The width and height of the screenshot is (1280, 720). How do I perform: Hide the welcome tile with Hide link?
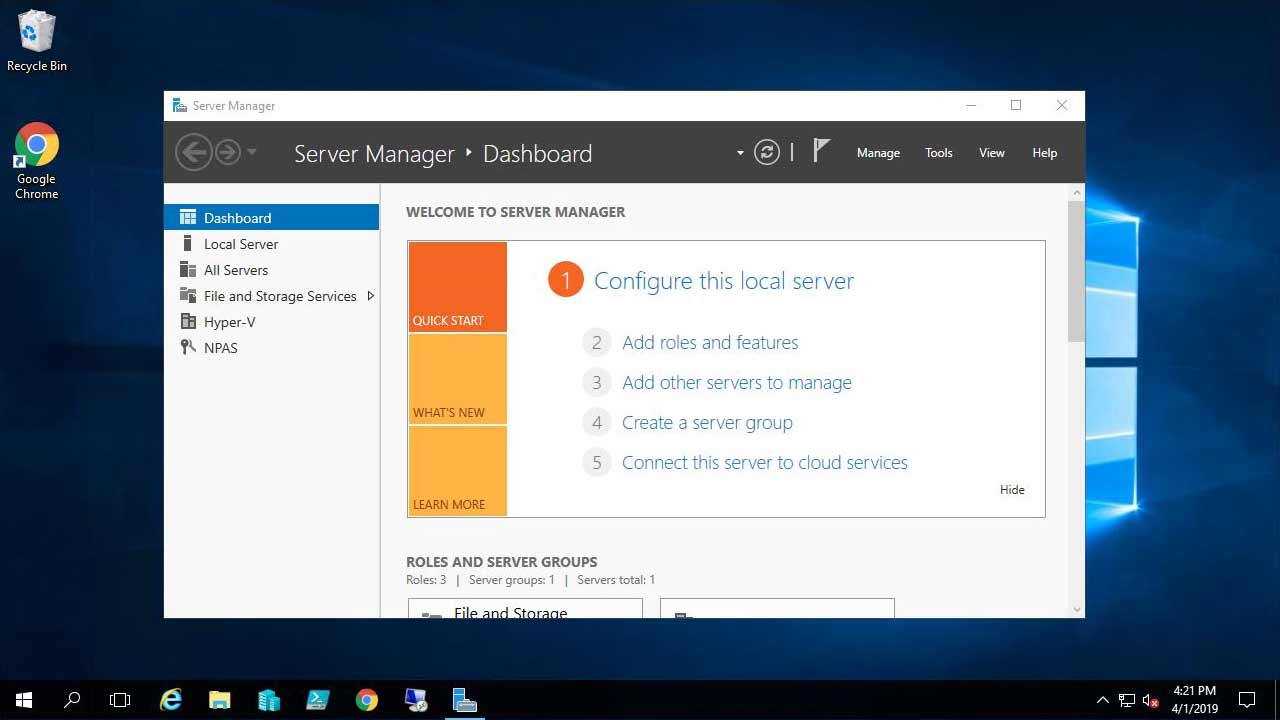1012,490
